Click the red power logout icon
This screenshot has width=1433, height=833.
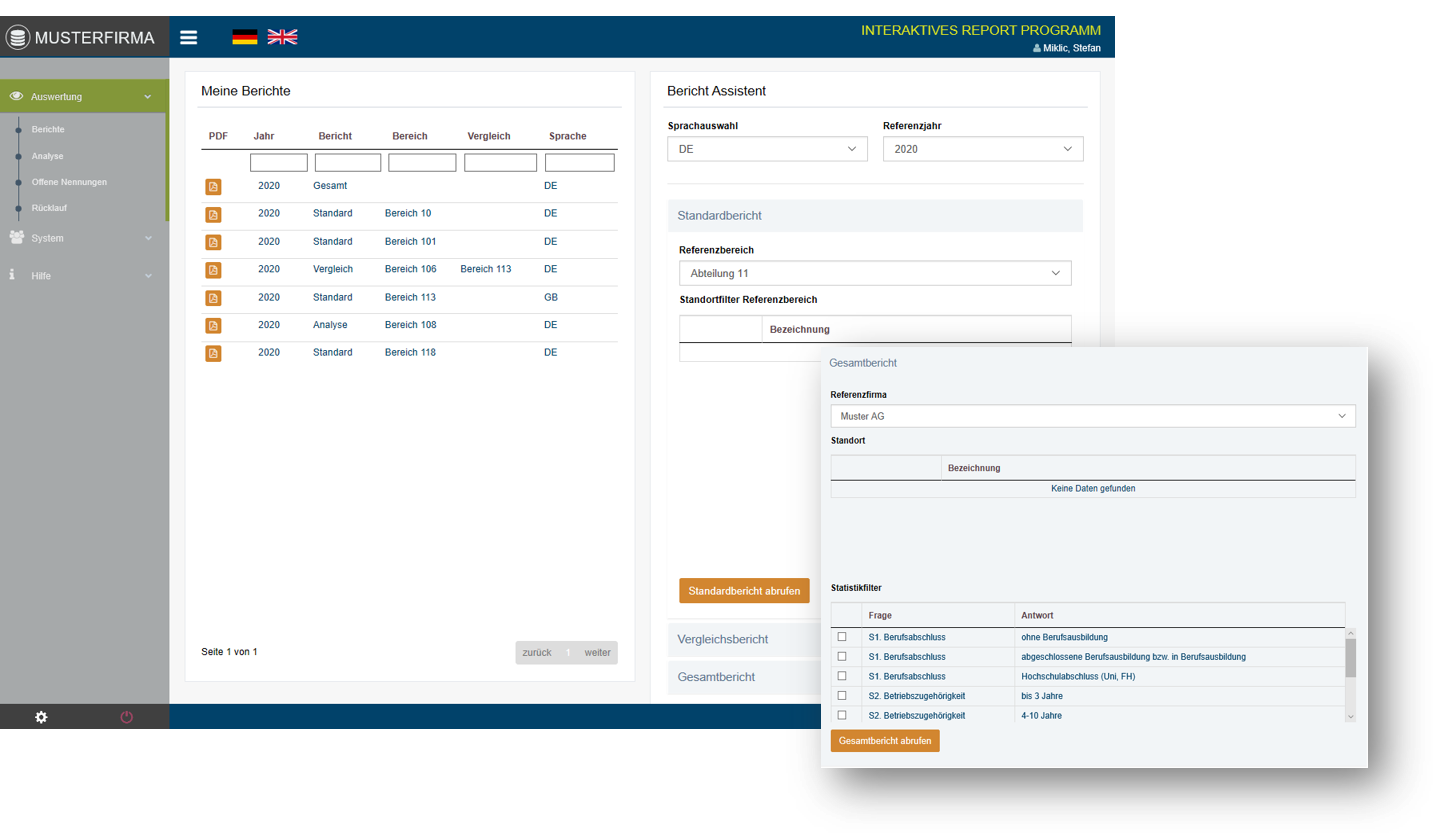click(x=127, y=717)
